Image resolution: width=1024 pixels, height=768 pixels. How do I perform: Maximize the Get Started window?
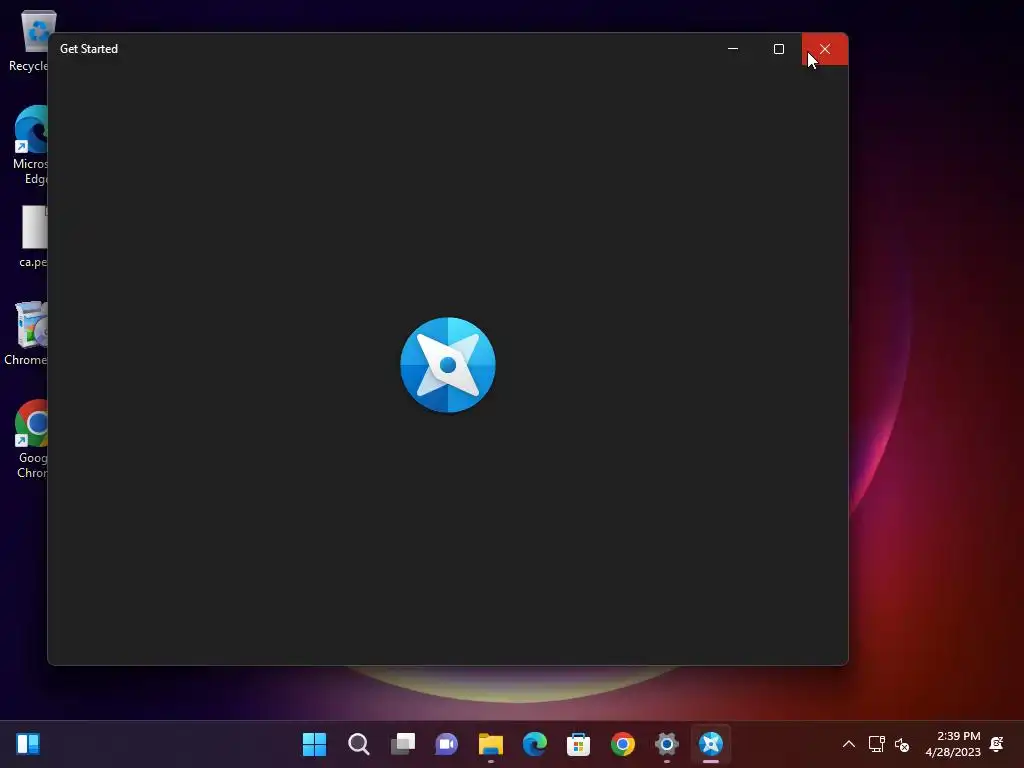[778, 49]
